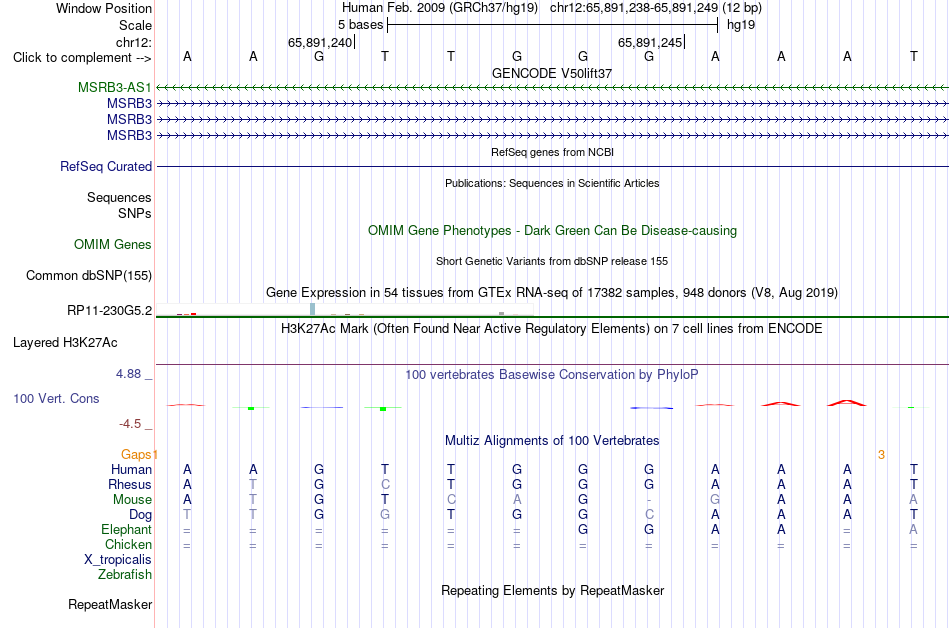Click the tallest red PhyloP conservation peak
950x628 pixels.
[x=847, y=403]
